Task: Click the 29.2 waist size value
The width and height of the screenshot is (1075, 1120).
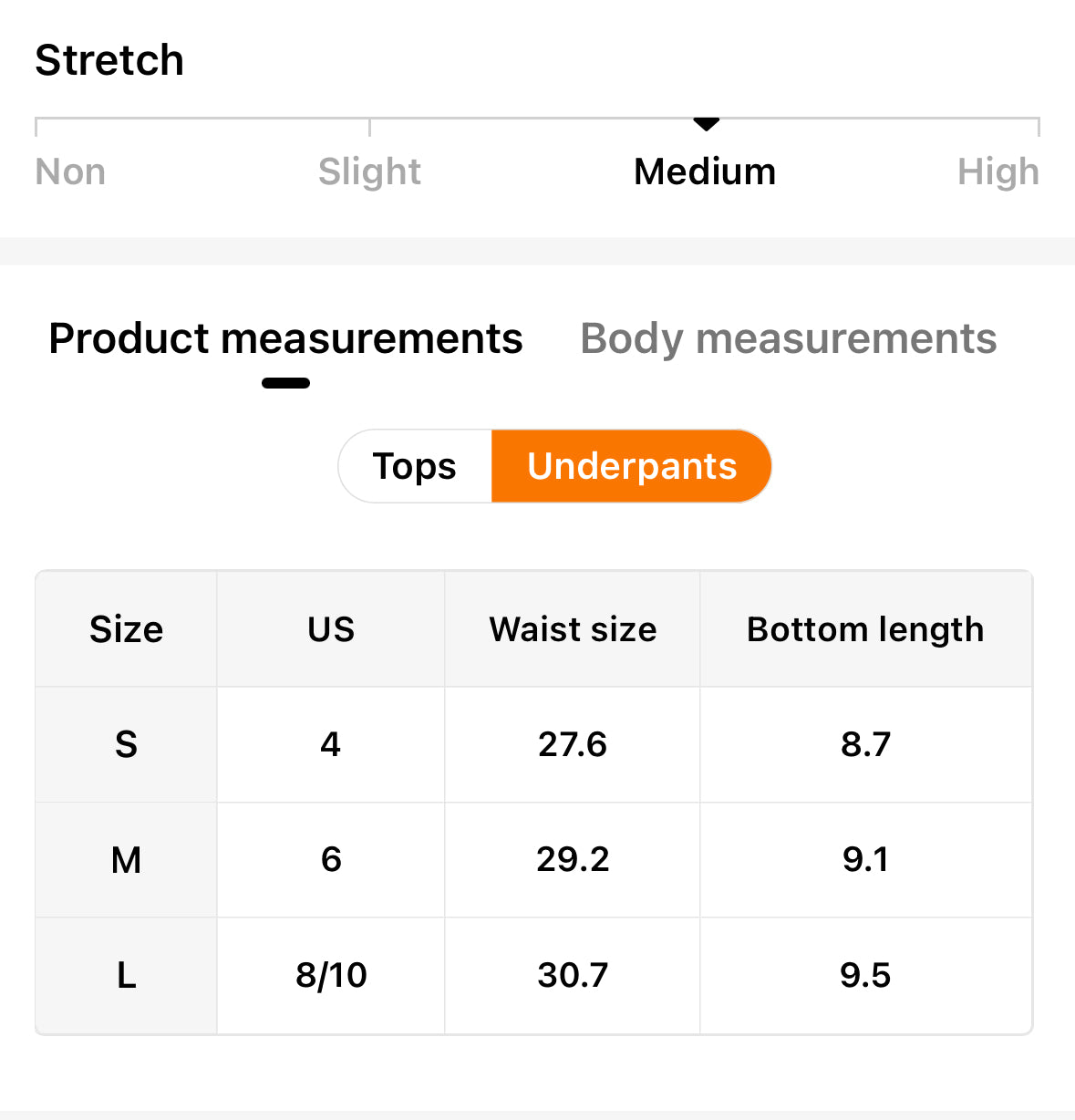Action: pyautogui.click(x=573, y=859)
